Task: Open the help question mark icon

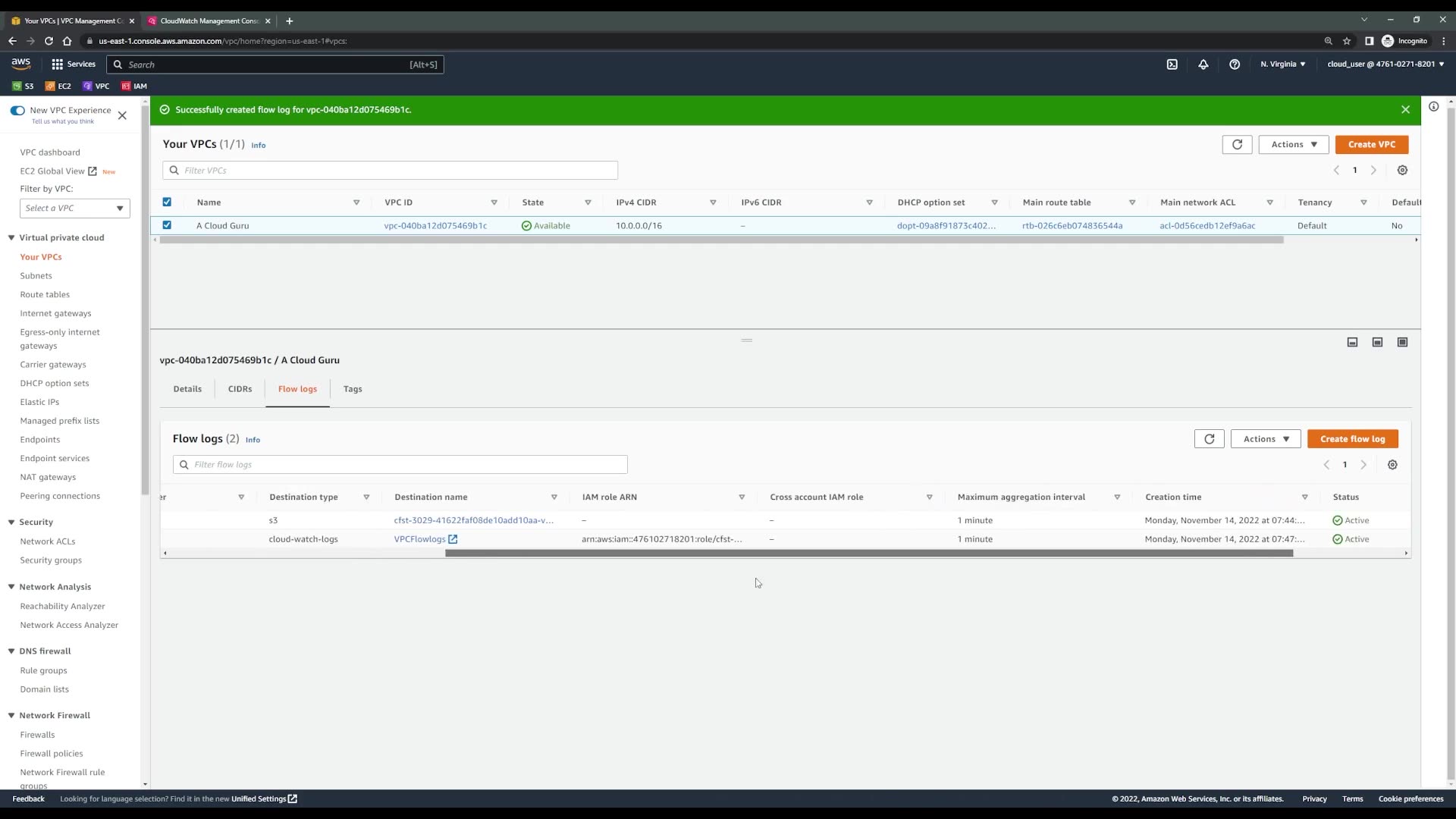Action: point(1234,64)
